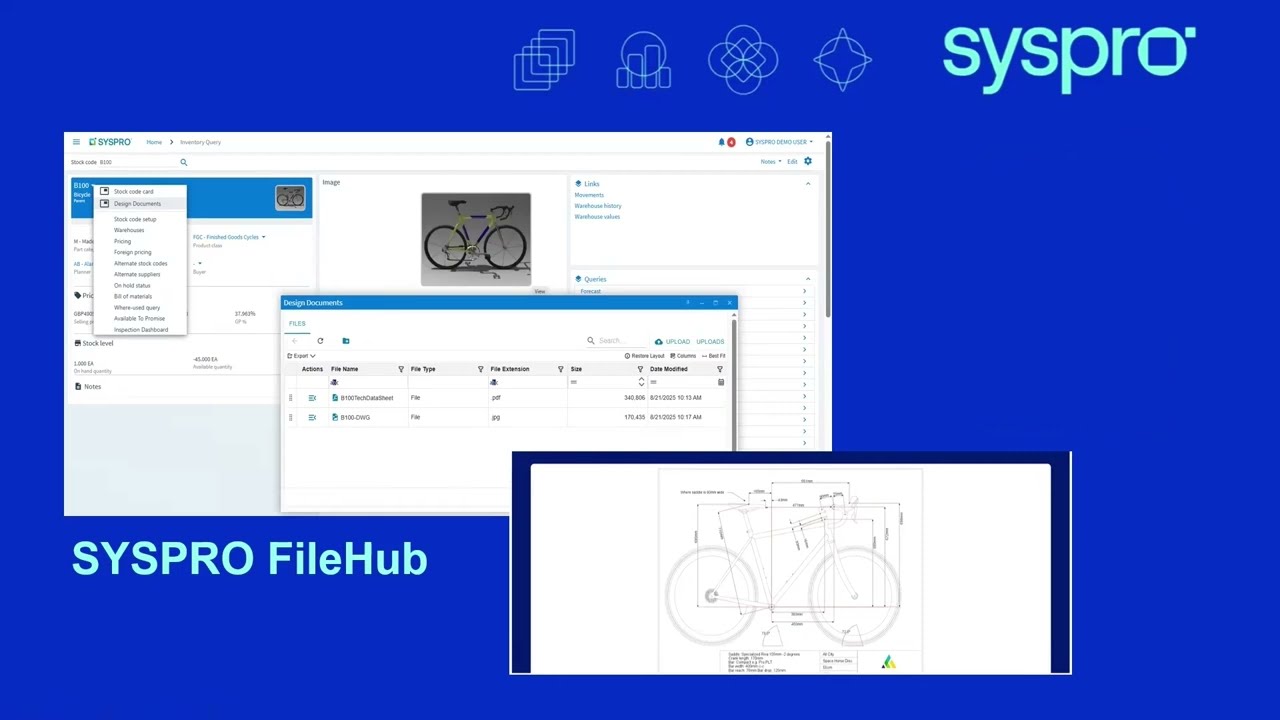1280x720 pixels.
Task: Open the Notes dropdown
Action: (x=771, y=161)
